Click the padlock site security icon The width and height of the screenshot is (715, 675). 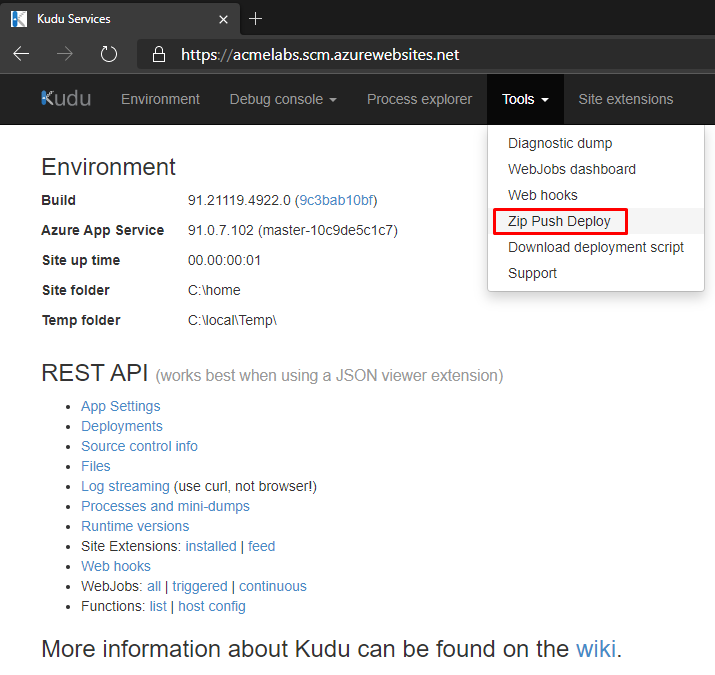pyautogui.click(x=159, y=54)
